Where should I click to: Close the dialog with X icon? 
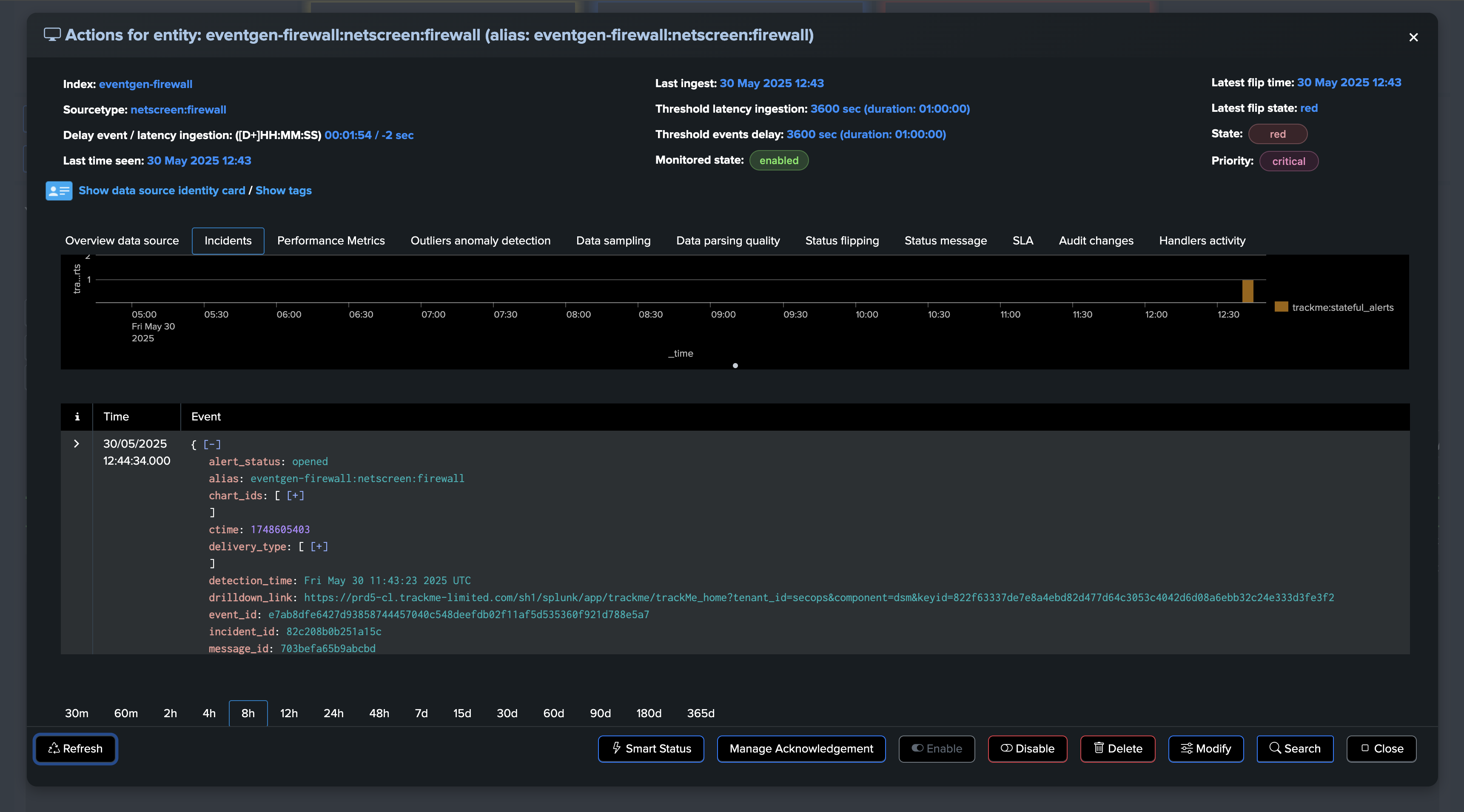[1413, 37]
